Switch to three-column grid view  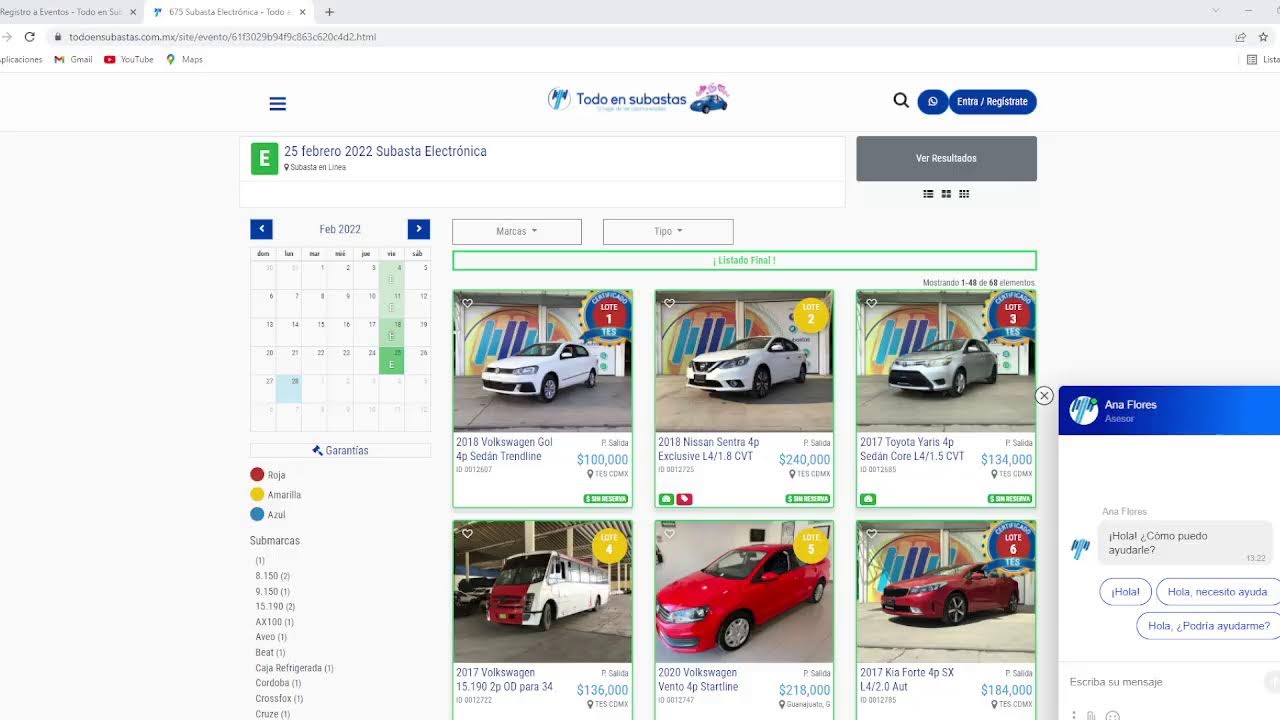coord(964,194)
